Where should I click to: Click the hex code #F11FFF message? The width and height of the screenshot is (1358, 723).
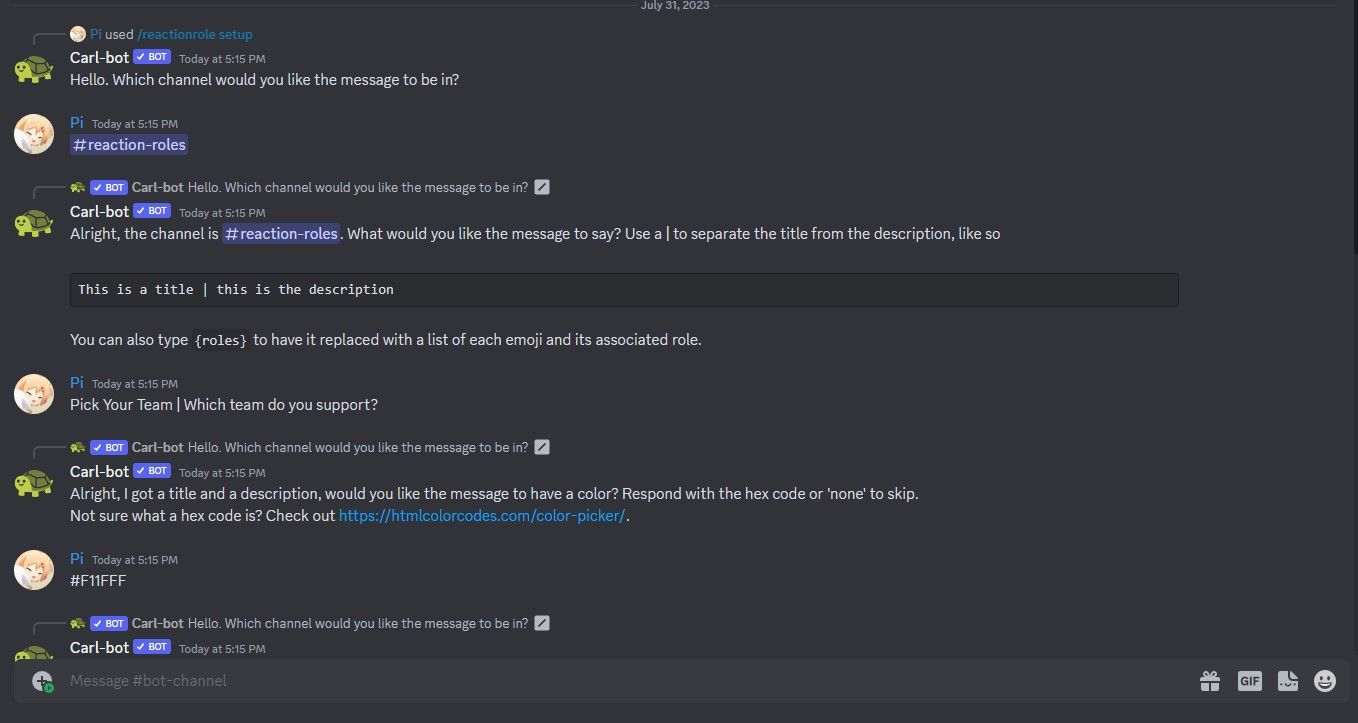click(x=98, y=580)
